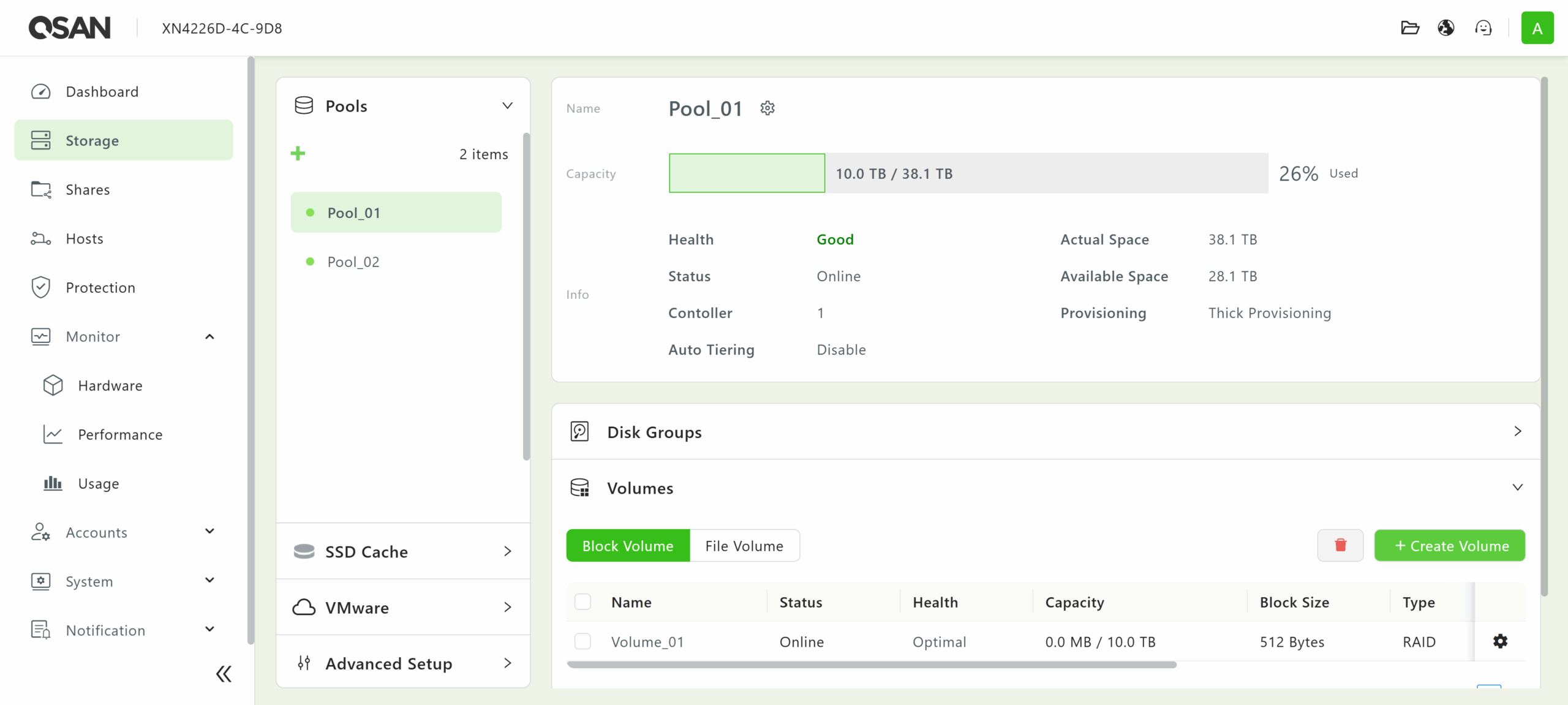The image size is (1568, 705).
Task: Click the globe language icon
Action: [1446, 28]
